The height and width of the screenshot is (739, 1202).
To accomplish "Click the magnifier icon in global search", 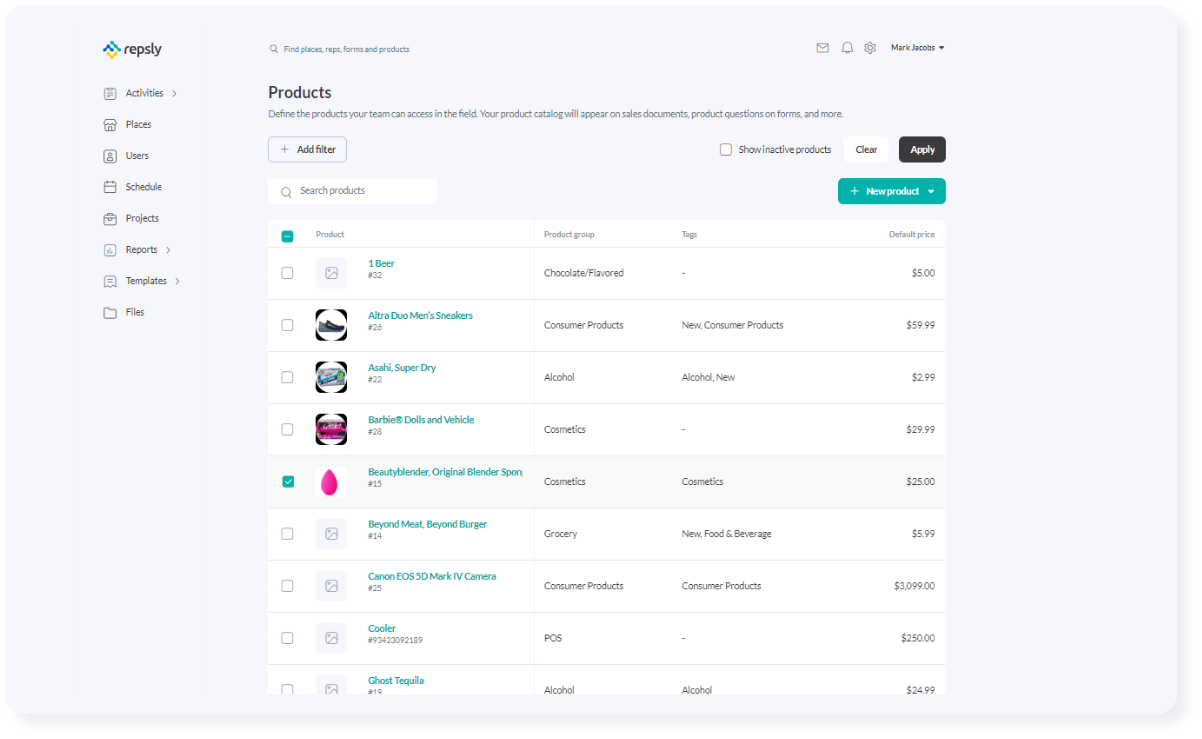I will (274, 49).
